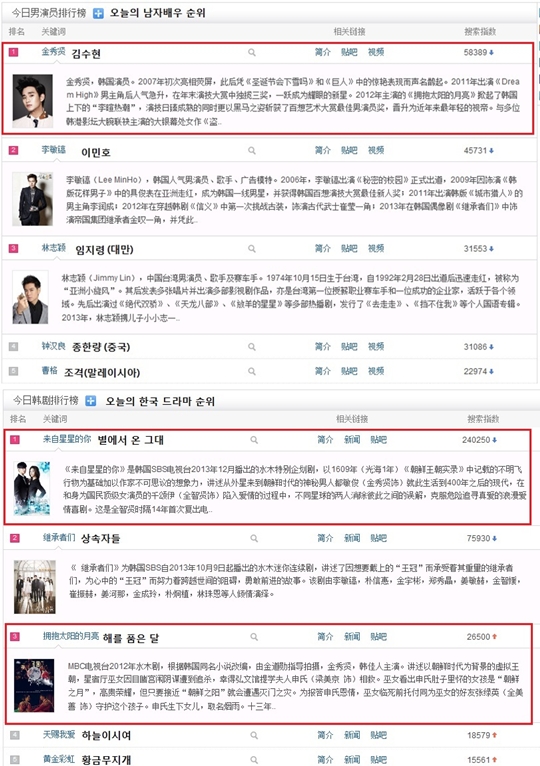Click the search icon in 임지령 row
The image size is (540, 766).
click(x=252, y=249)
